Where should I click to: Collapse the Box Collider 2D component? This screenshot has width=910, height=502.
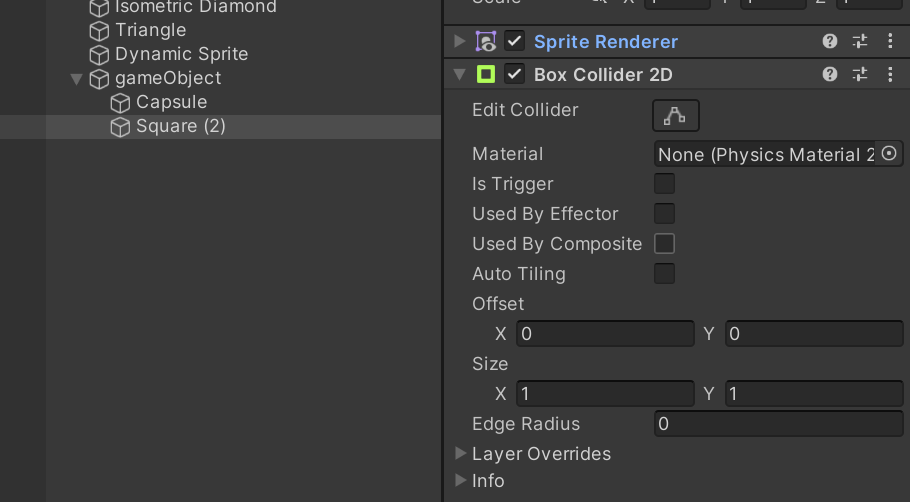point(460,74)
